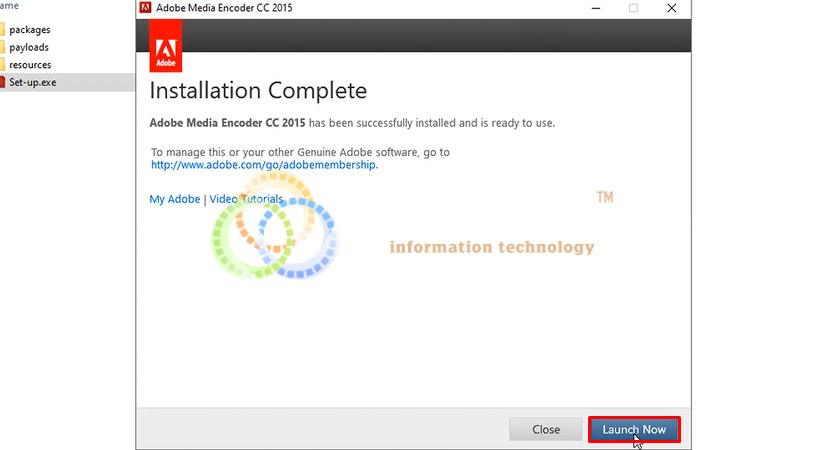Open the My Adobe link
This screenshot has height=450, width=820.
pos(175,199)
